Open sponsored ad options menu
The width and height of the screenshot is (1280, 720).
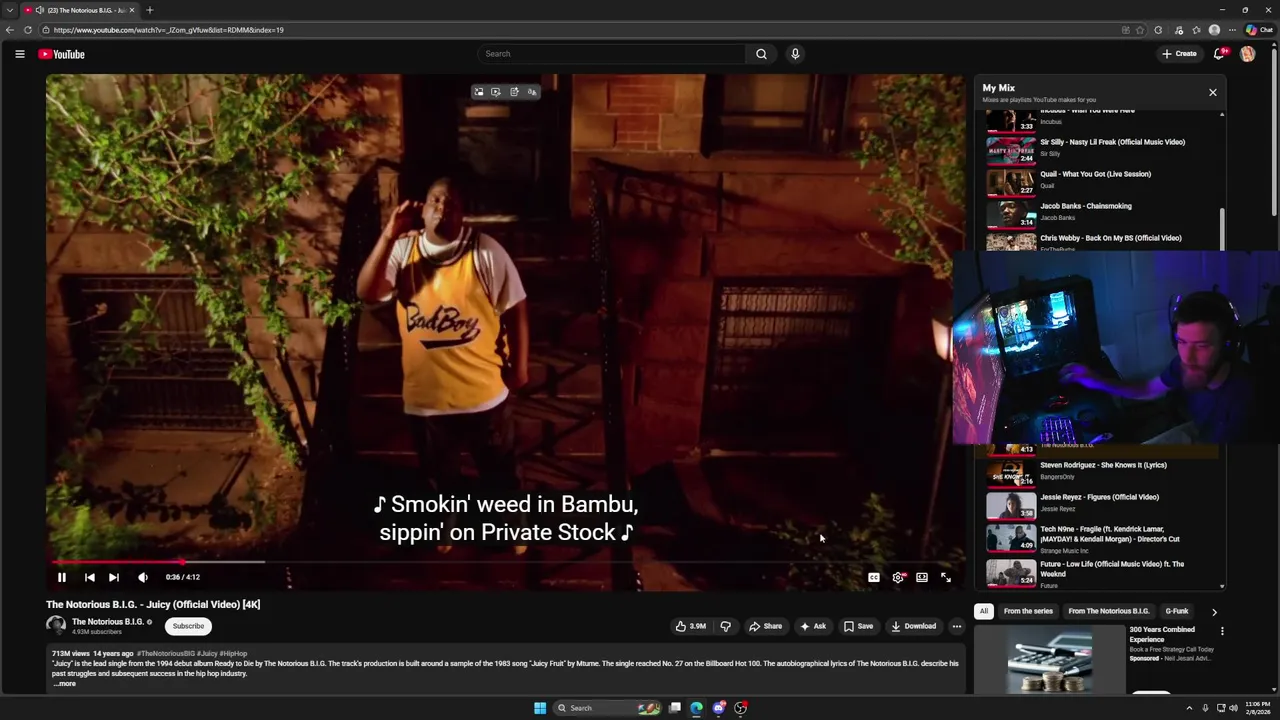coord(1222,631)
